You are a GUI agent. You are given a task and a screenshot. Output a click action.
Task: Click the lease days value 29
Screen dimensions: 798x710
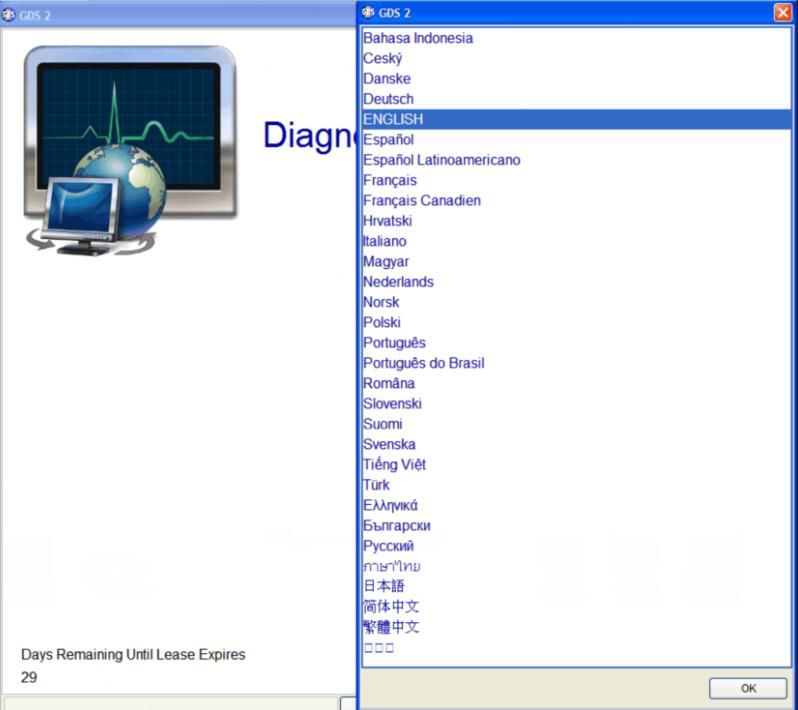pyautogui.click(x=28, y=677)
